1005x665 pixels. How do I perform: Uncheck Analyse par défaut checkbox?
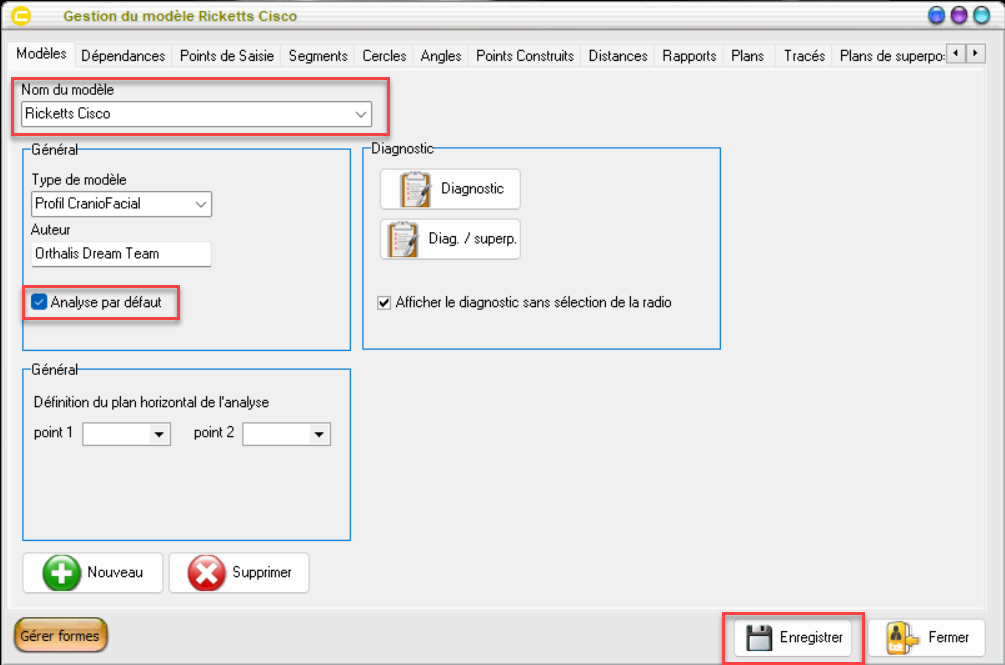[x=40, y=301]
